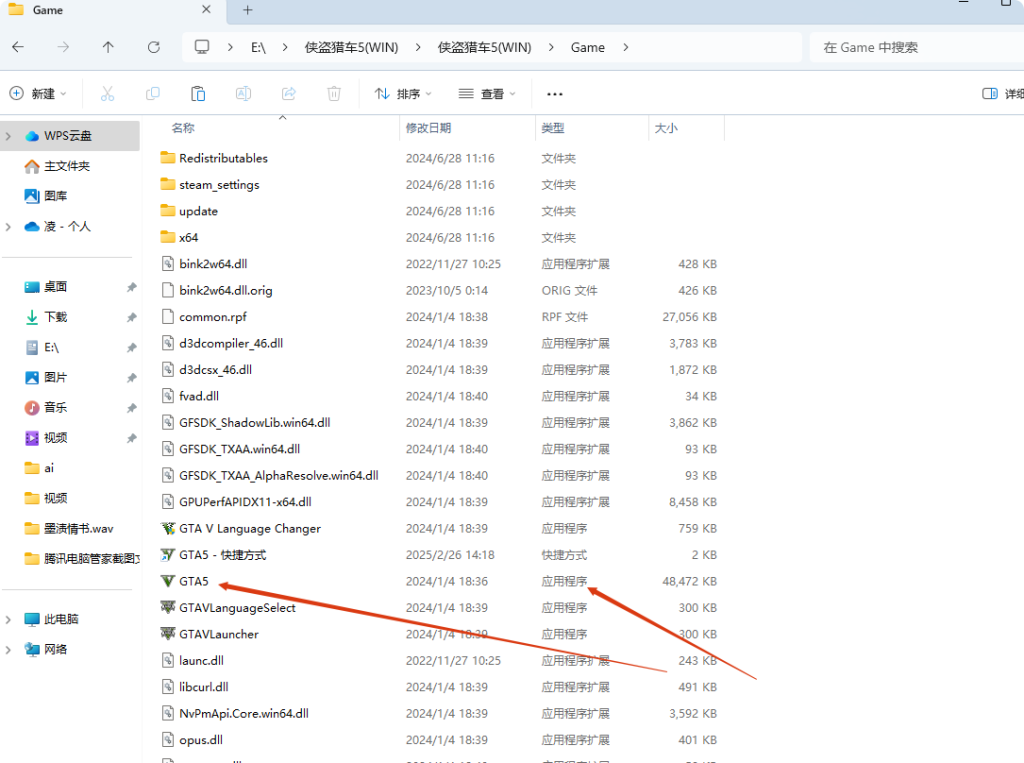Refresh the current folder view
1024x763 pixels.
(x=153, y=47)
